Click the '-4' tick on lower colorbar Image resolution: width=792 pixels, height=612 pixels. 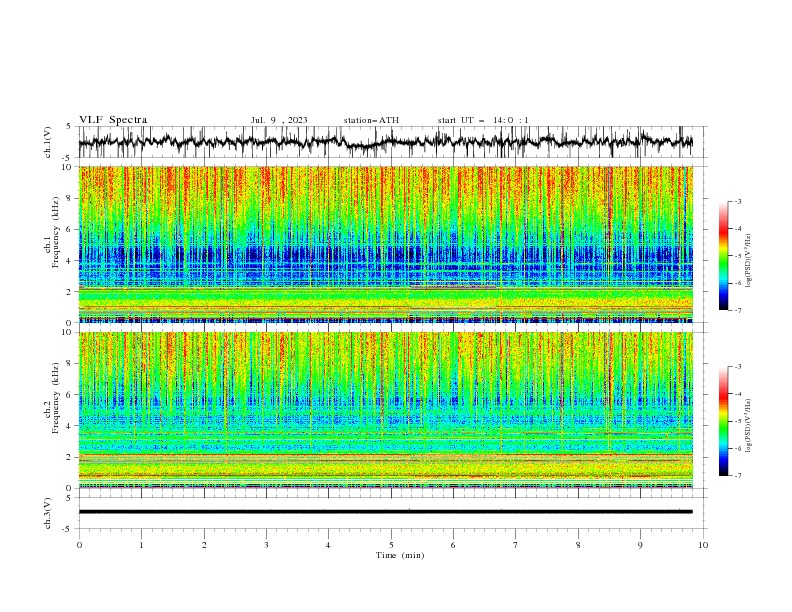[737, 394]
